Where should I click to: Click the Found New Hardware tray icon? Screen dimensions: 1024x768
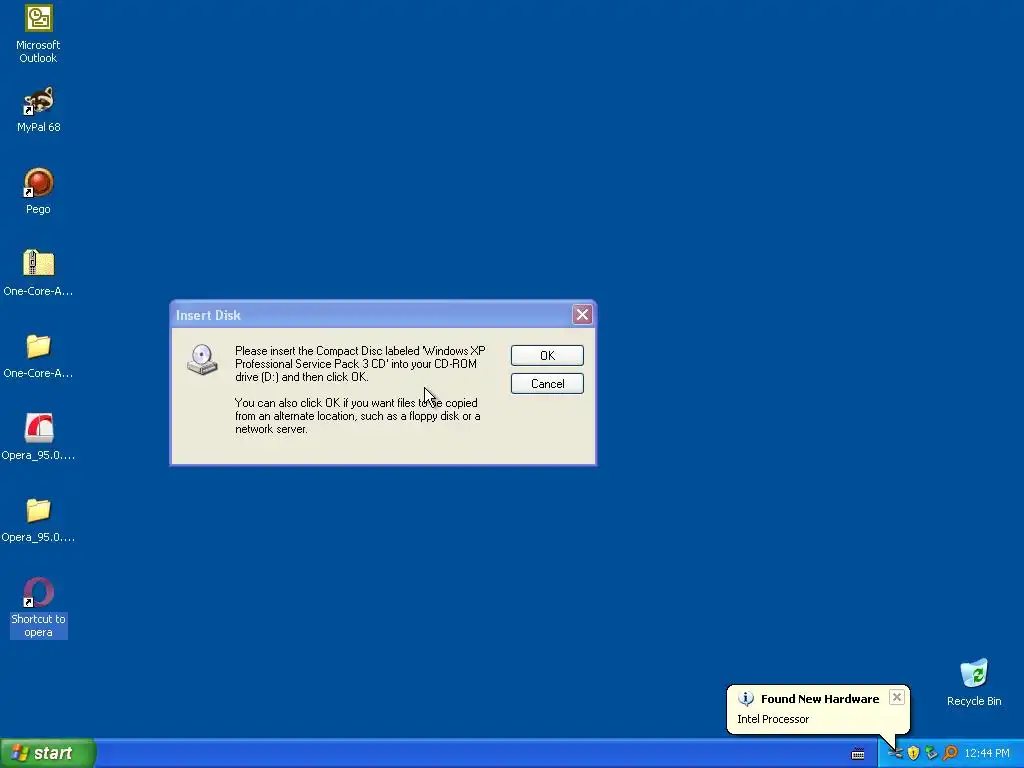[x=895, y=753]
